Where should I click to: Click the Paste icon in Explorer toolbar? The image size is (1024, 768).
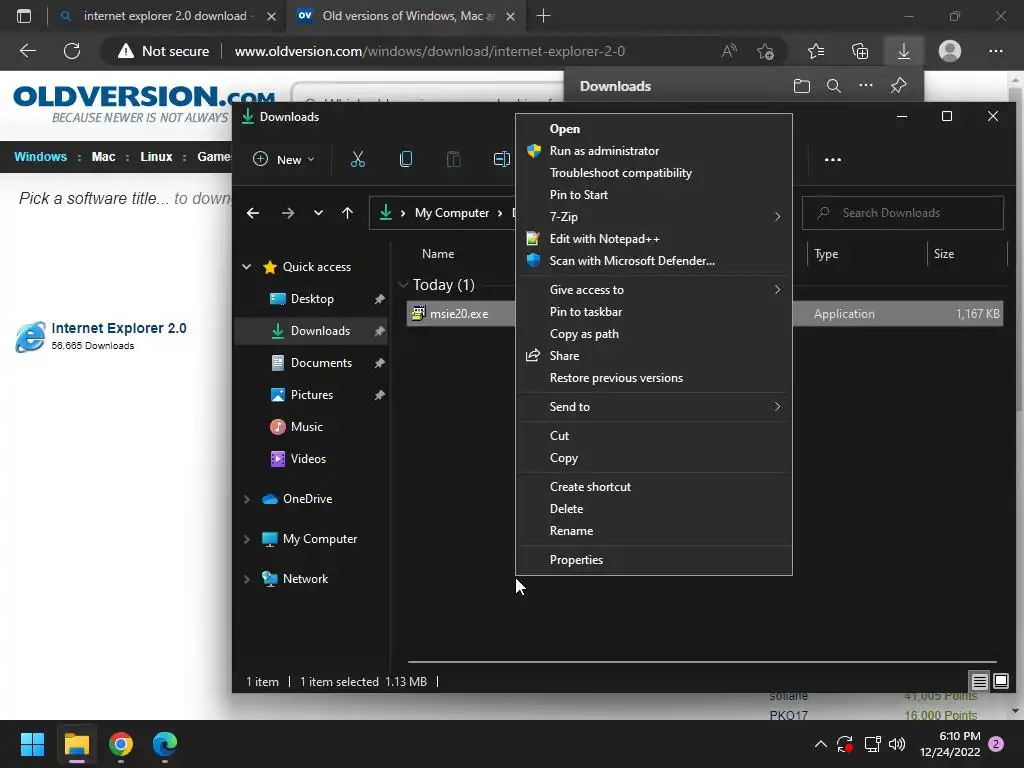pos(453,159)
